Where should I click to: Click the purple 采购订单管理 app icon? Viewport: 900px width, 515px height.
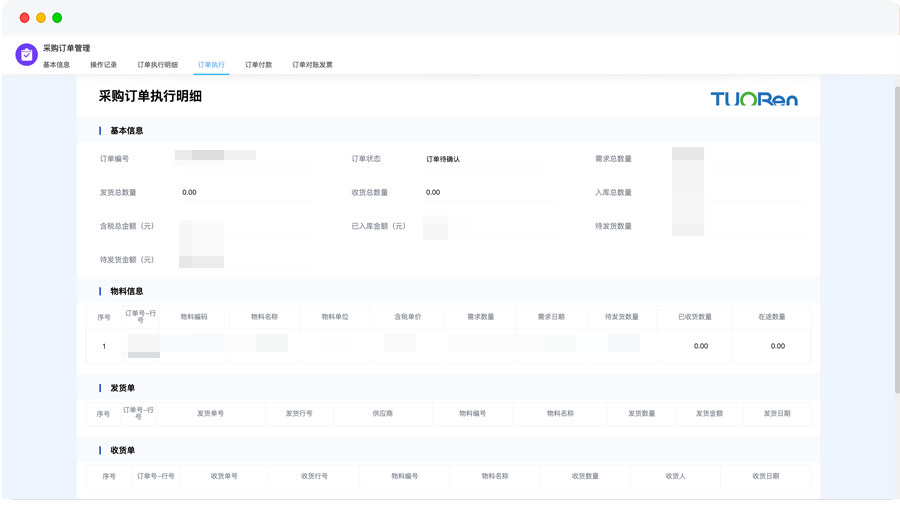tap(26, 55)
